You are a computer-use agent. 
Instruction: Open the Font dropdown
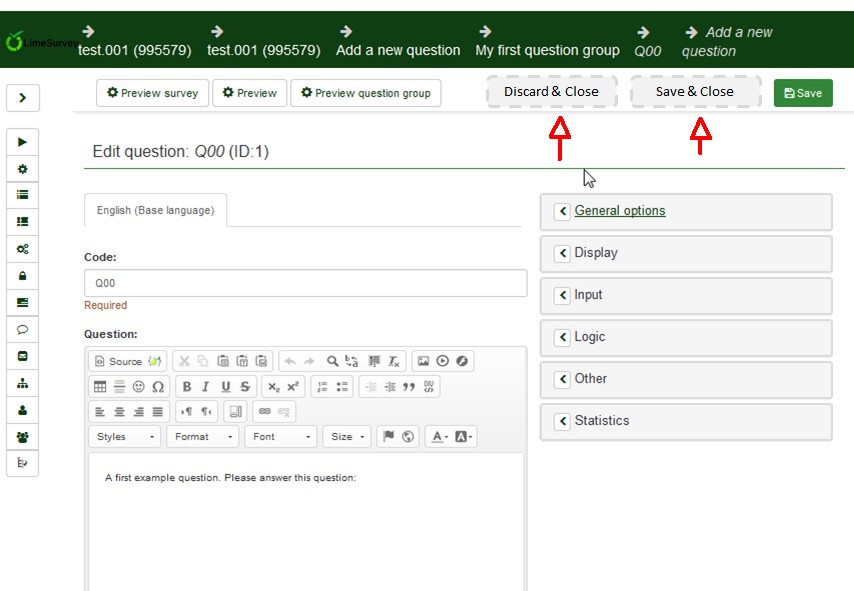[279, 437]
